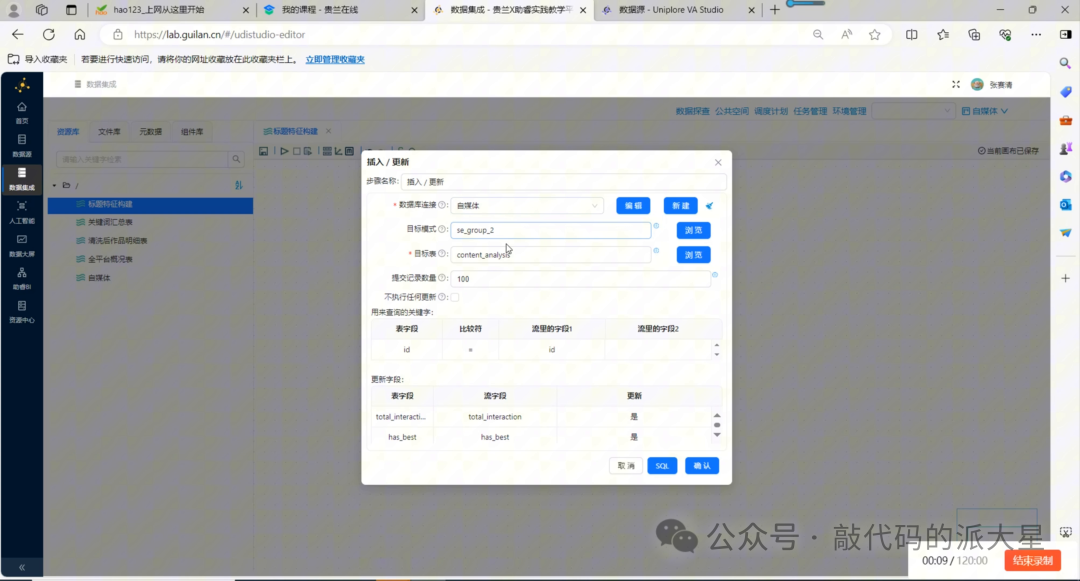Open 数据源 data source in sidebar
The height and width of the screenshot is (581, 1080).
21,146
